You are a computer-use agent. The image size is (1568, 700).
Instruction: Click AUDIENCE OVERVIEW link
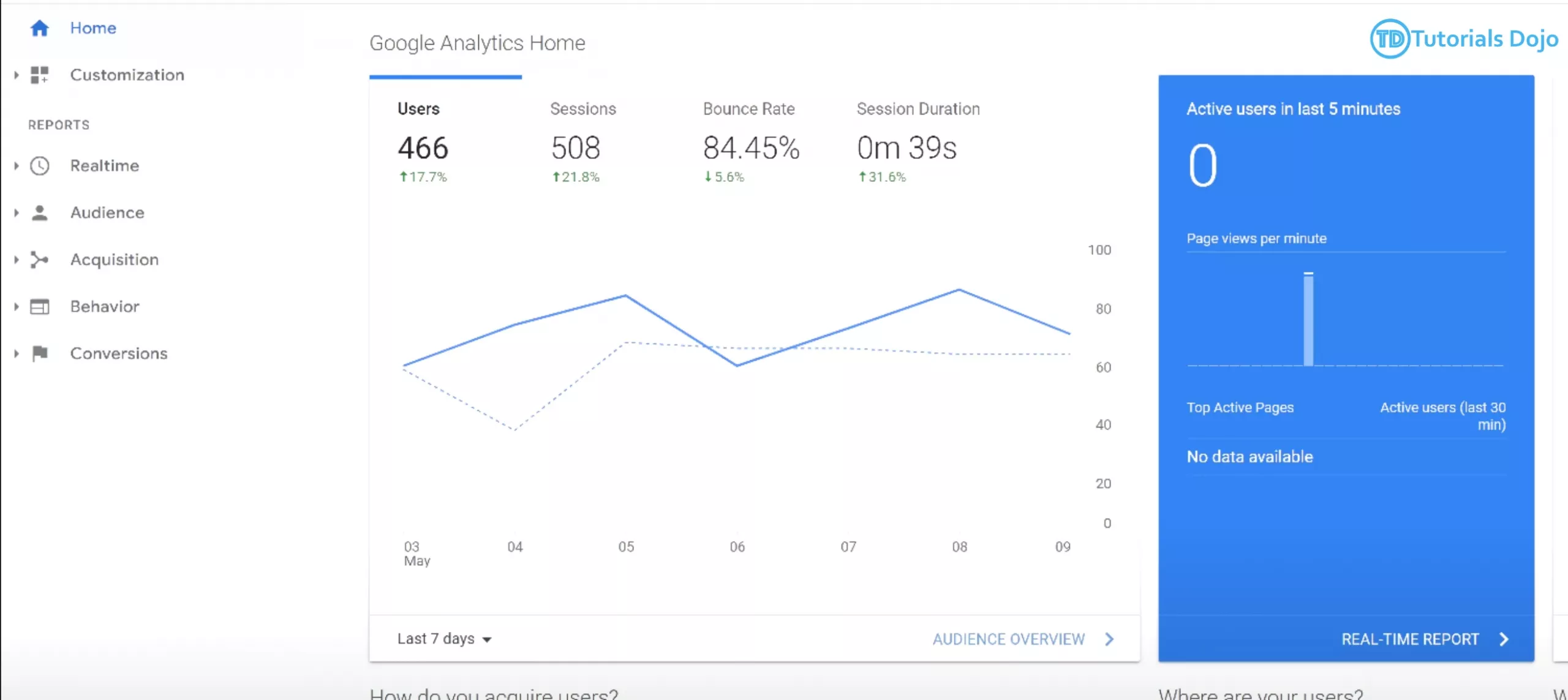pyautogui.click(x=1008, y=639)
